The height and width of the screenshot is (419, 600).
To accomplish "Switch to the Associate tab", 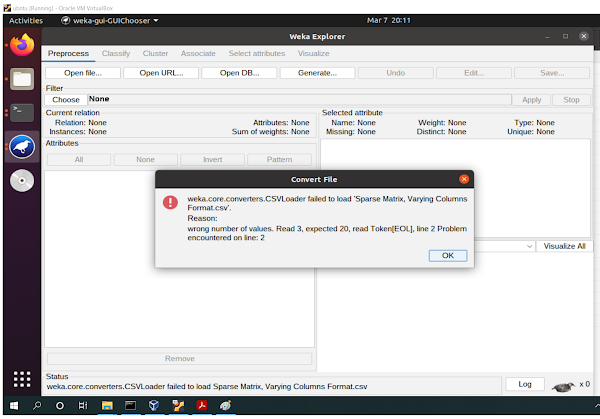I will [x=198, y=54].
